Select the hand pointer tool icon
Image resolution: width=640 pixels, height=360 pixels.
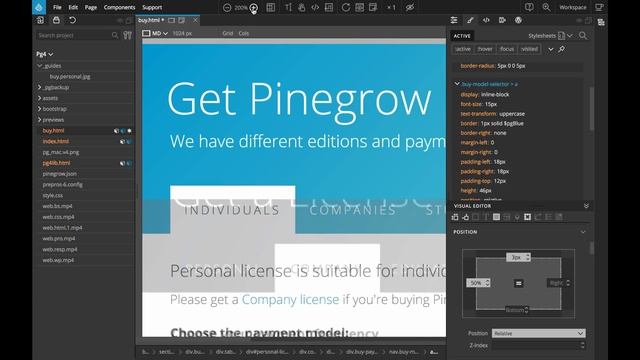tap(302, 7)
